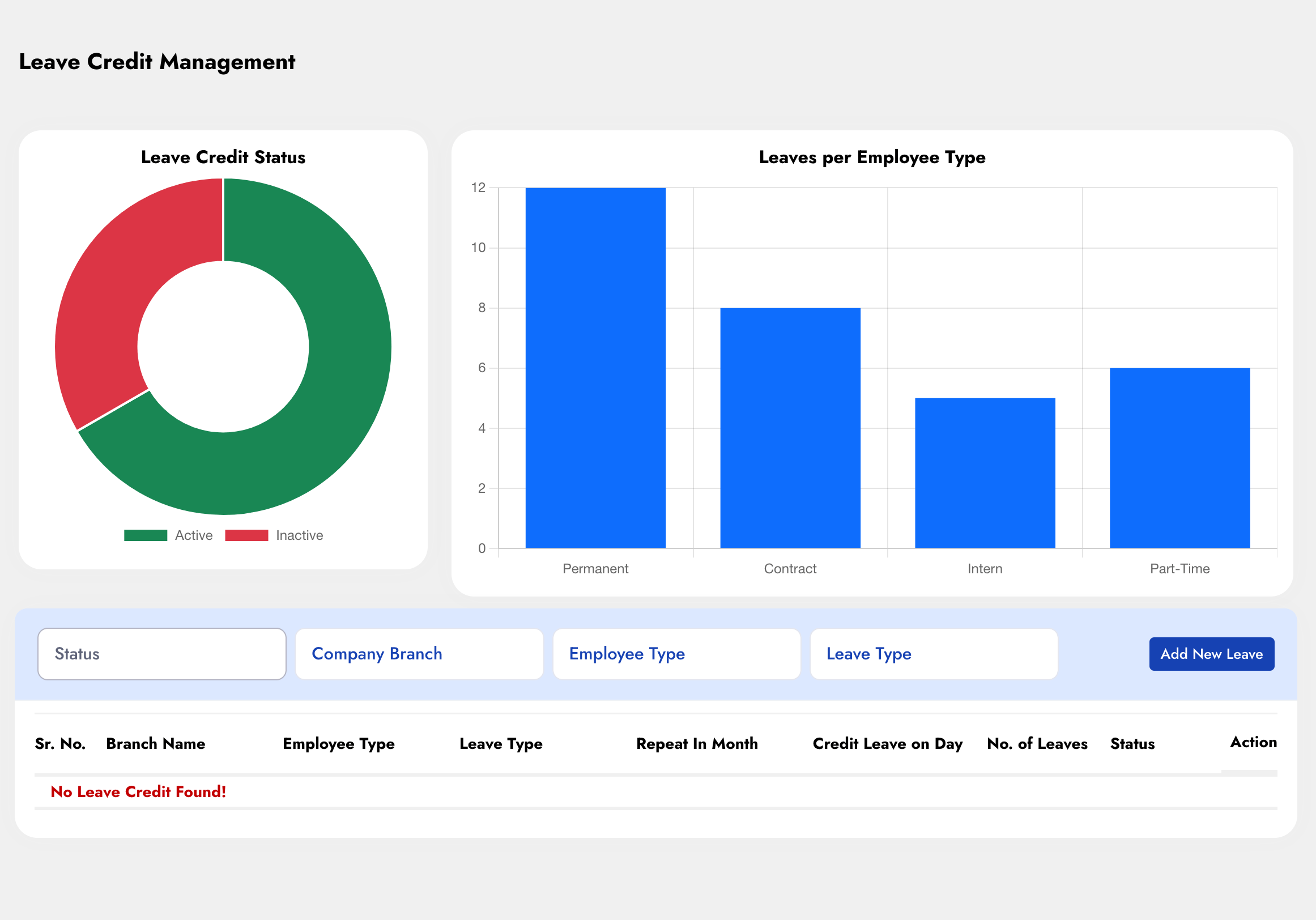Click the No. of Leaves column header
This screenshot has height=920, width=1316.
coord(1037,743)
